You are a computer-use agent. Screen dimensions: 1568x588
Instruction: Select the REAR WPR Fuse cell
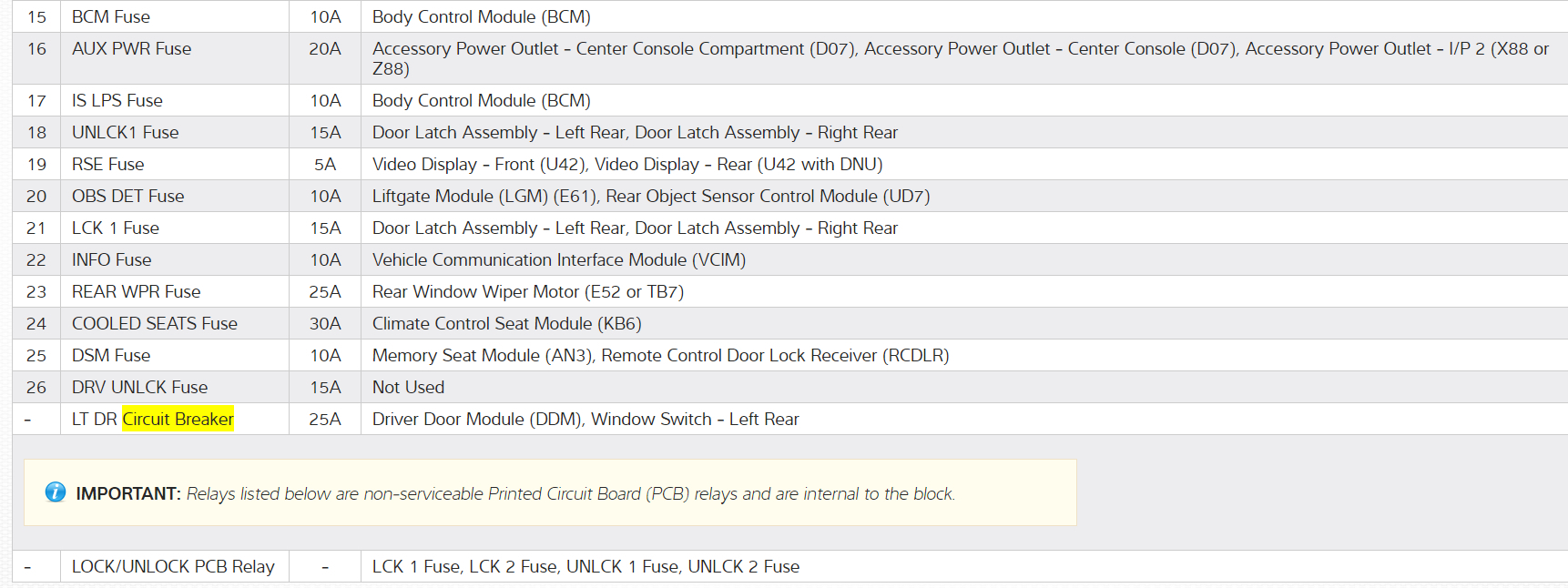pos(136,291)
